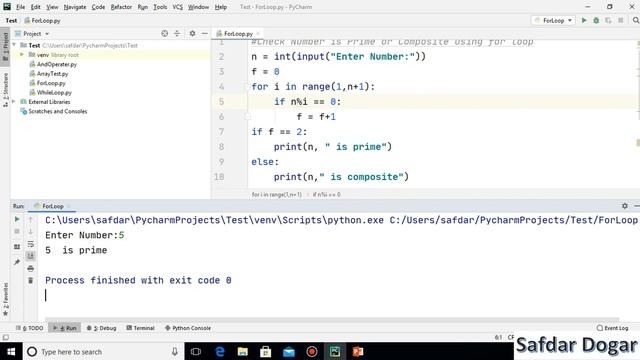The height and width of the screenshot is (360, 640).
Task: Run ForLoop with the green toolbar play icon
Action: [x=584, y=20]
